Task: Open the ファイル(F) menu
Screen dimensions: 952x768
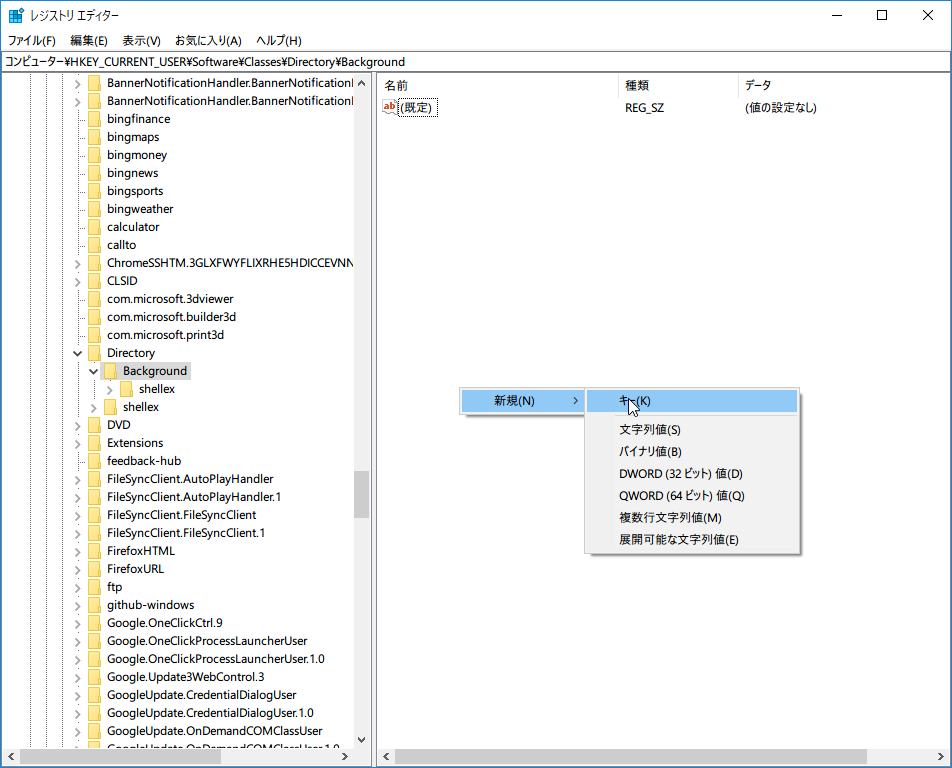Action: (x=32, y=41)
